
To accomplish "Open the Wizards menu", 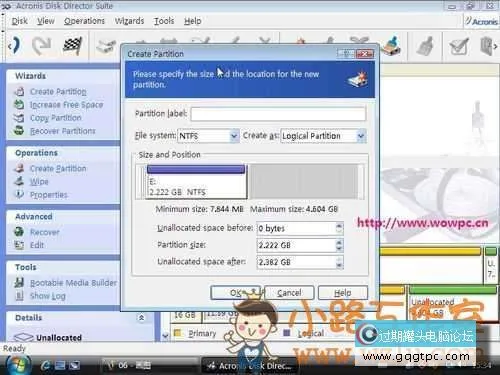I will pyautogui.click(x=129, y=21).
